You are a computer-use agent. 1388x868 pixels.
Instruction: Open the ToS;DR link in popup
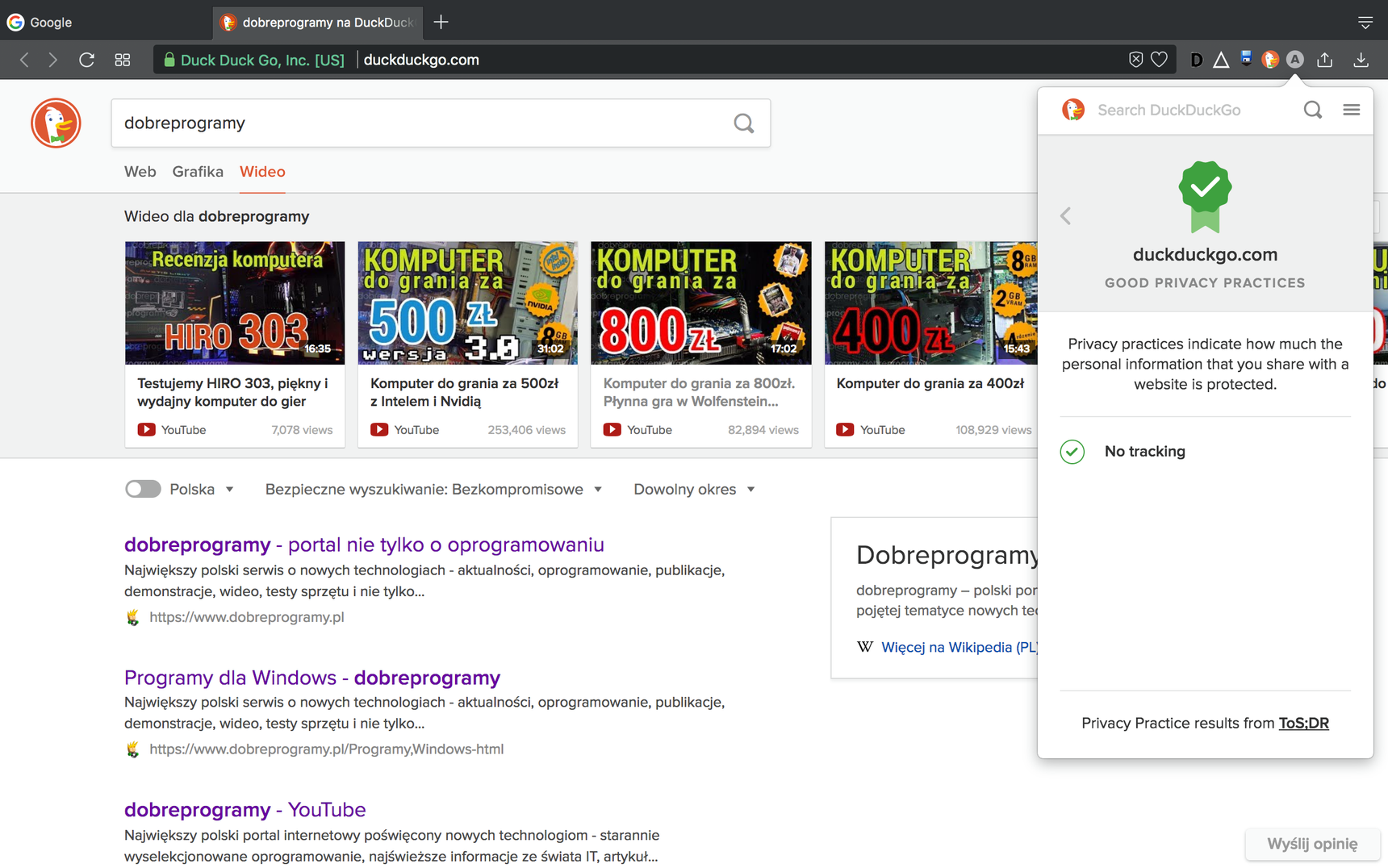[1303, 723]
